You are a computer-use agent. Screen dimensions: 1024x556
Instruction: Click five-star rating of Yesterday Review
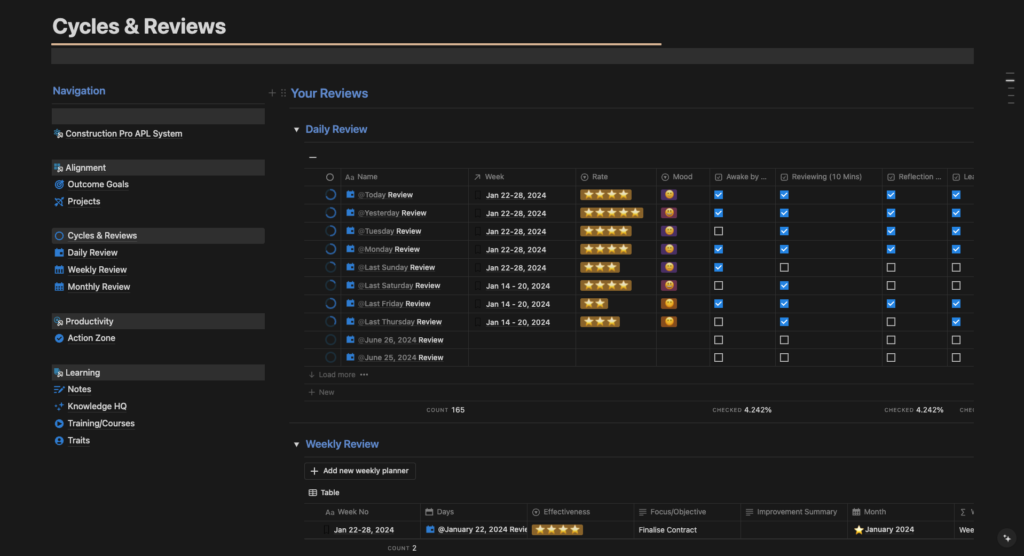pos(611,213)
